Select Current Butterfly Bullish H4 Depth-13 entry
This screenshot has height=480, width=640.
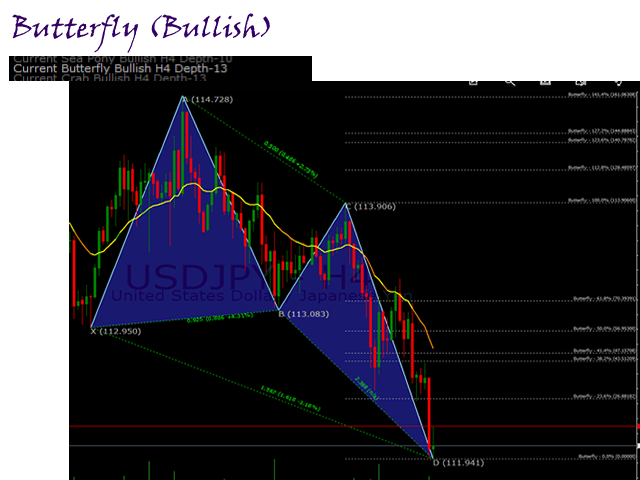[119, 68]
